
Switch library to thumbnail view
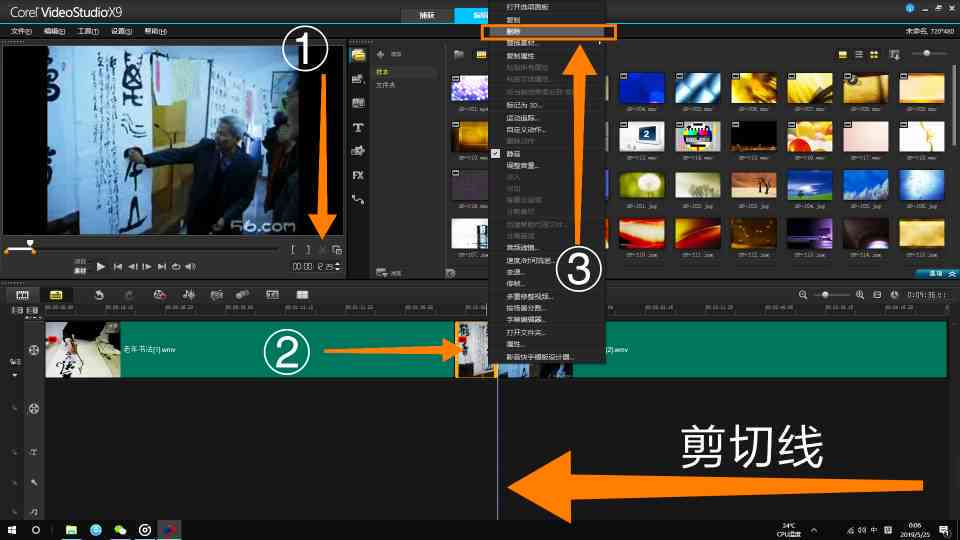point(874,54)
